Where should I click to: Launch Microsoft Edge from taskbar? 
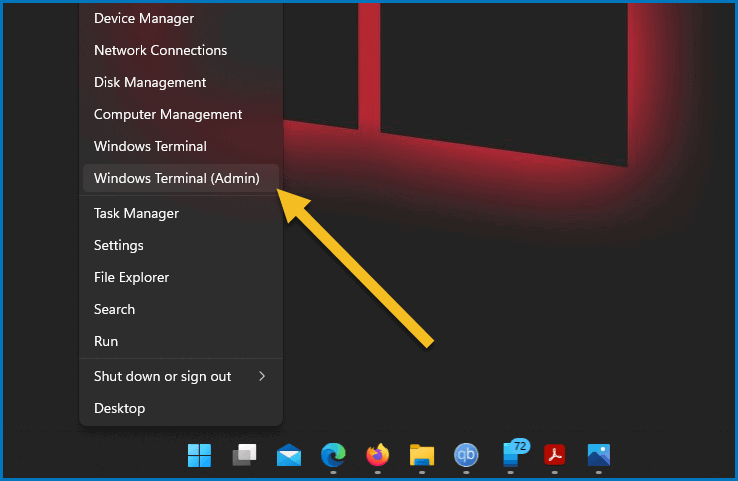[x=333, y=455]
